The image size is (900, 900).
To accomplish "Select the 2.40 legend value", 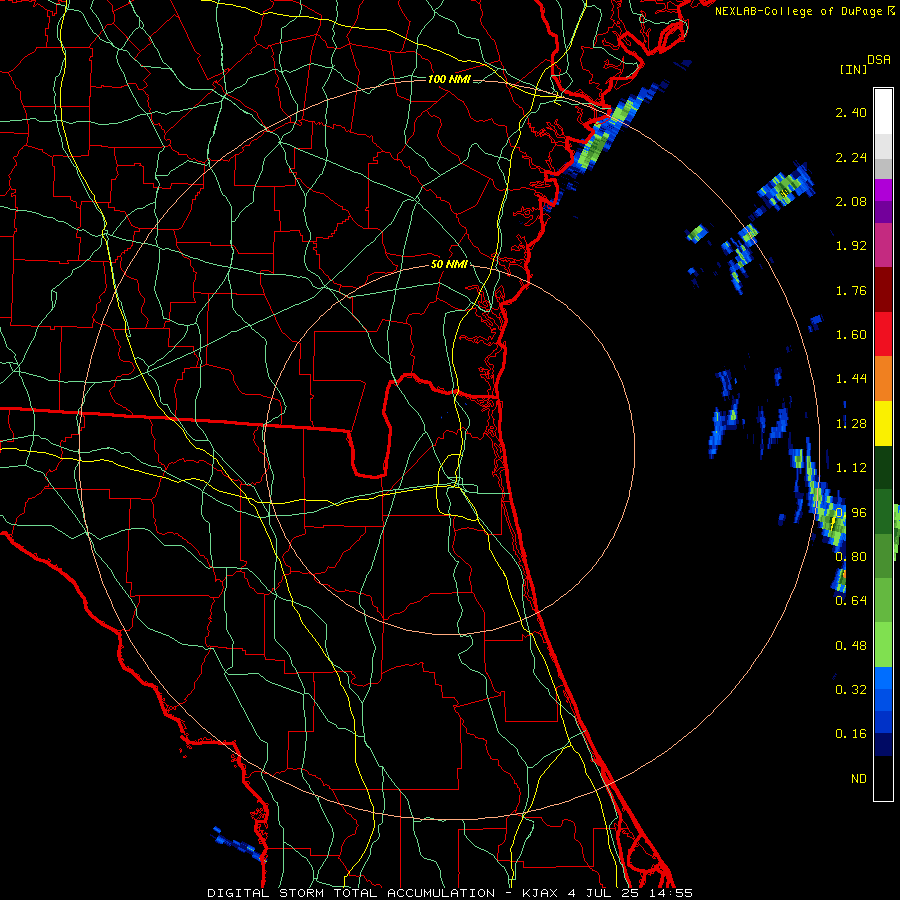I will (x=851, y=112).
